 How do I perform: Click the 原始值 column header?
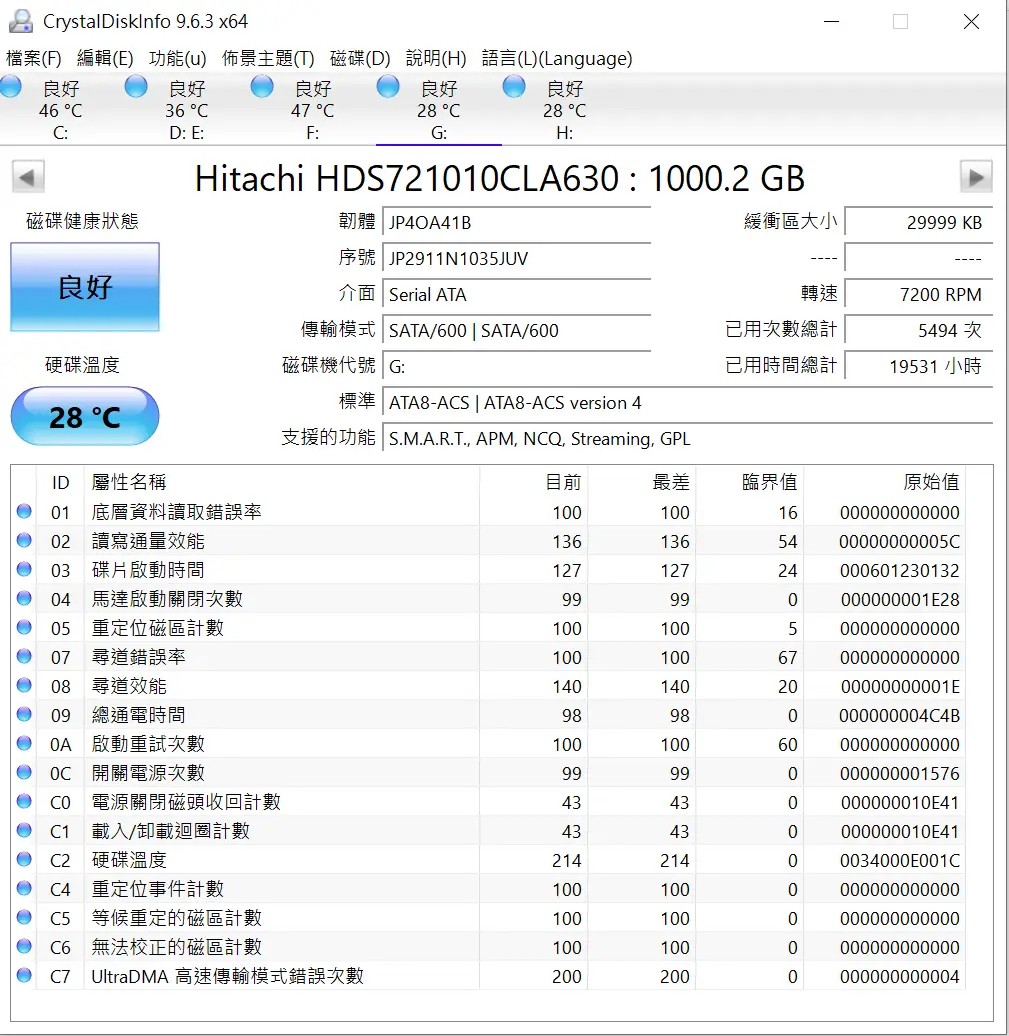[885, 482]
